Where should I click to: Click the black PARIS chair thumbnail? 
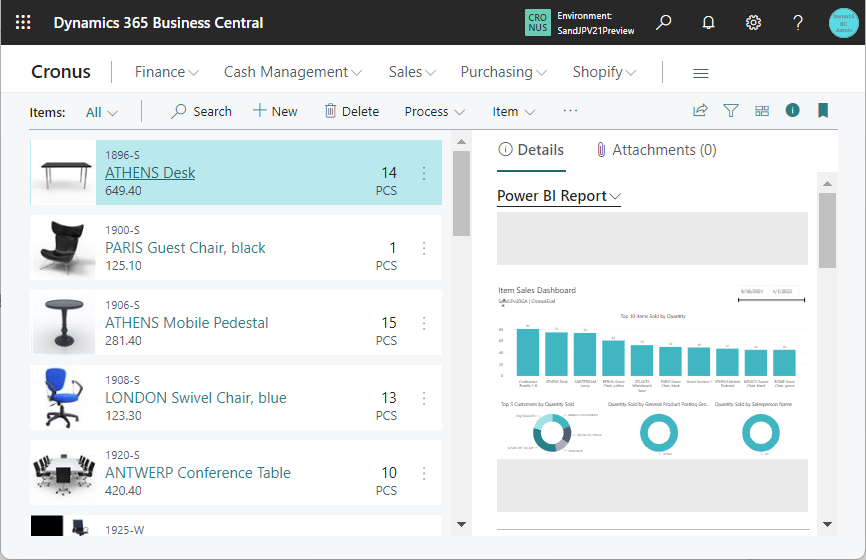tap(64, 248)
